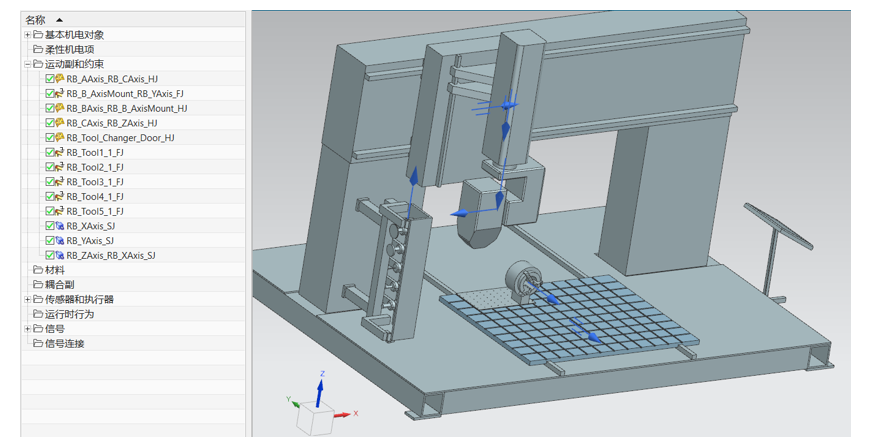Image resolution: width=879 pixels, height=448 pixels.
Task: Select the 信号连接 folder
Action: click(65, 344)
